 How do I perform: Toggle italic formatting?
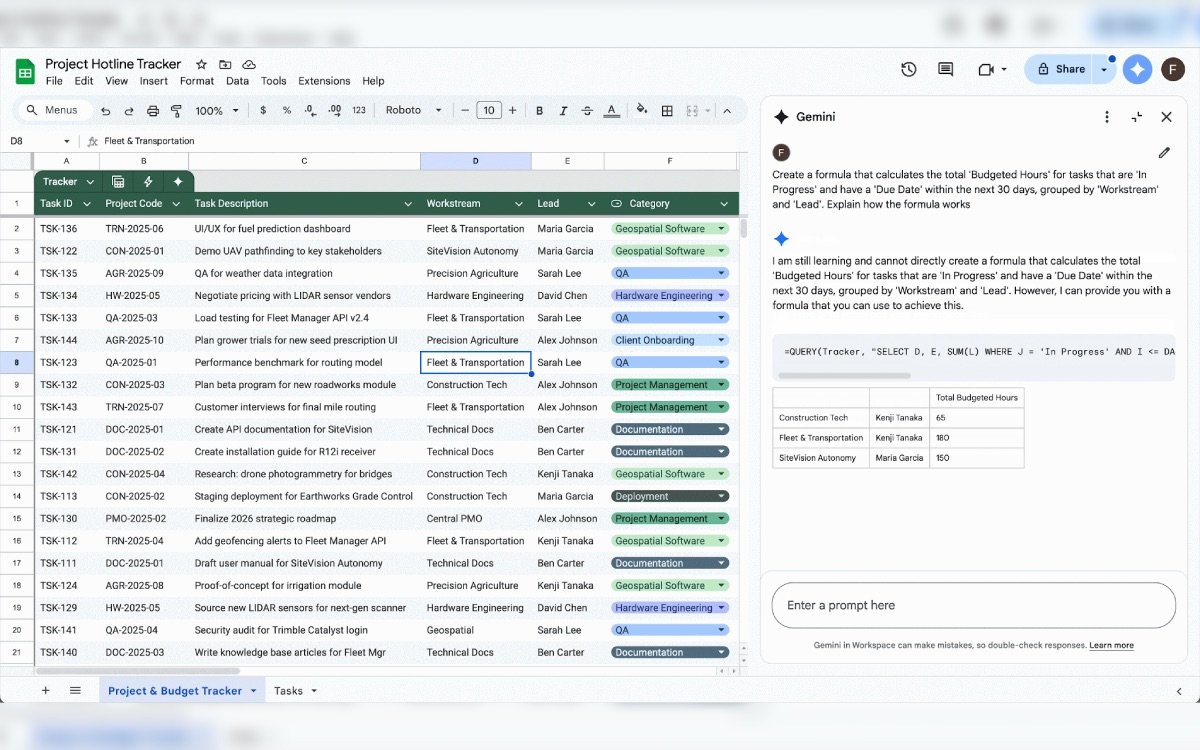click(x=564, y=111)
